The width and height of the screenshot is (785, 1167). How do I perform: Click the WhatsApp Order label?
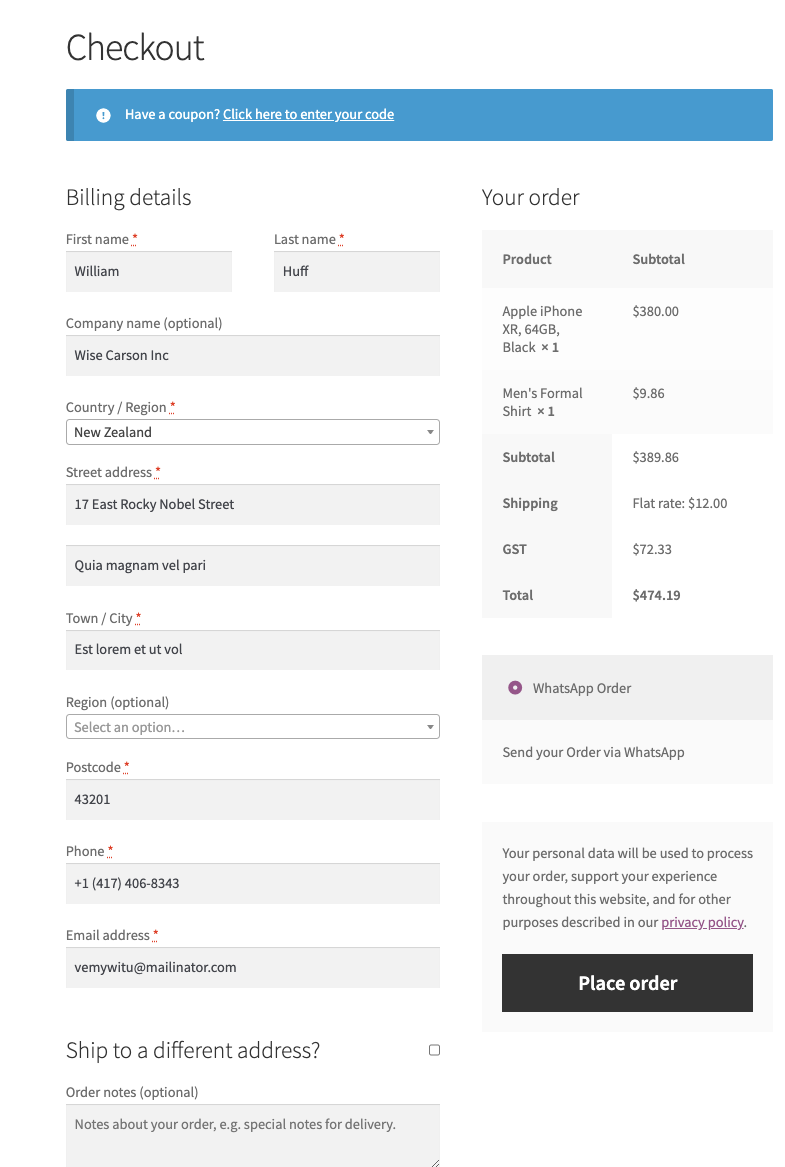click(x=582, y=688)
